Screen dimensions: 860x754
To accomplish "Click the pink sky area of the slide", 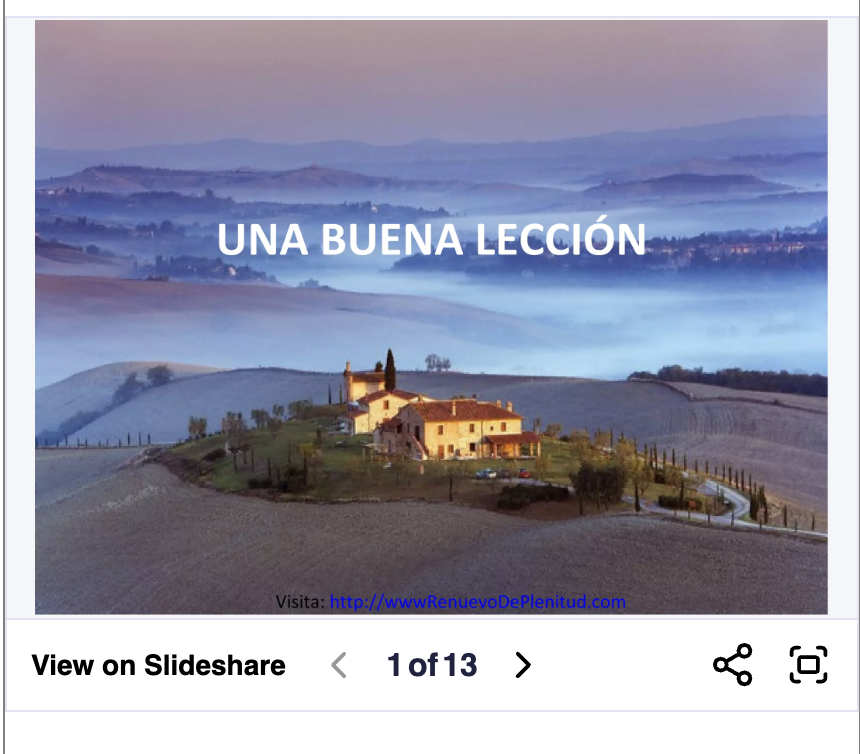I will [x=431, y=71].
